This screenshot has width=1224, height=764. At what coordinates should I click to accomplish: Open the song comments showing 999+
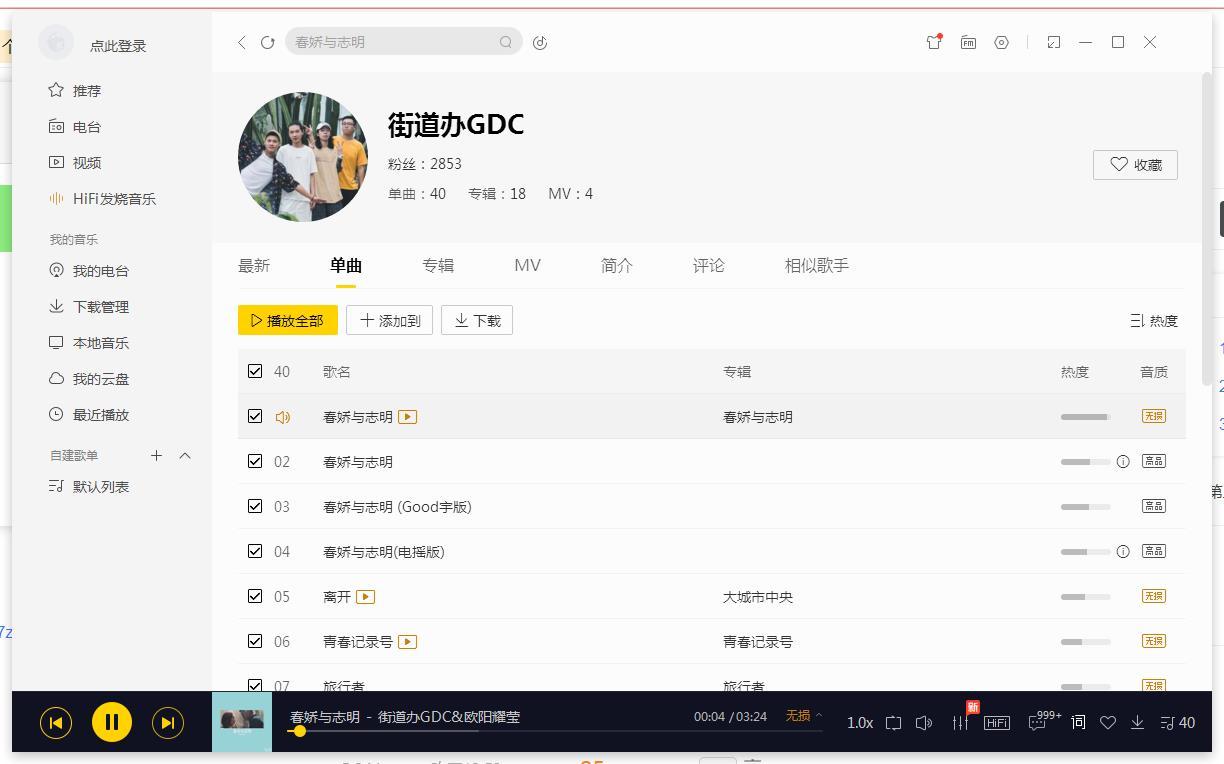pos(1038,722)
